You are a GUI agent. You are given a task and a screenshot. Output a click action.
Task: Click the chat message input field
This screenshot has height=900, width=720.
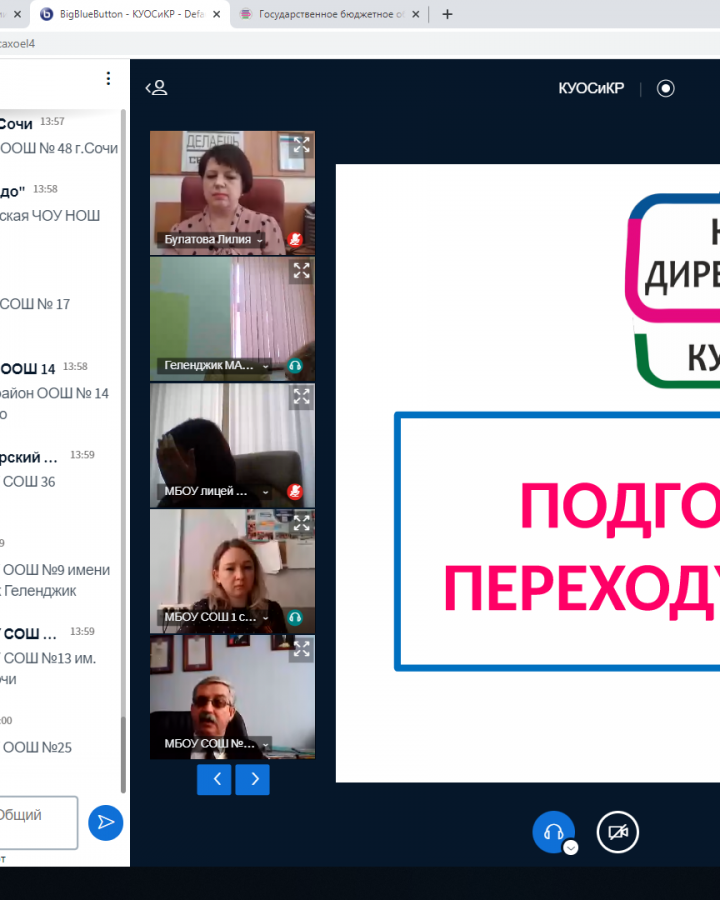[36, 822]
